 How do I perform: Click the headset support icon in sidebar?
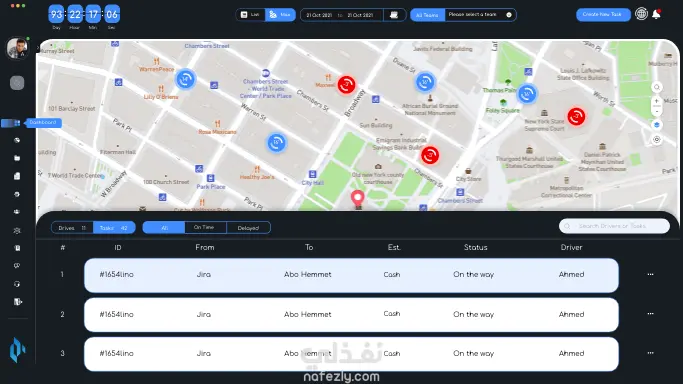[x=17, y=284]
